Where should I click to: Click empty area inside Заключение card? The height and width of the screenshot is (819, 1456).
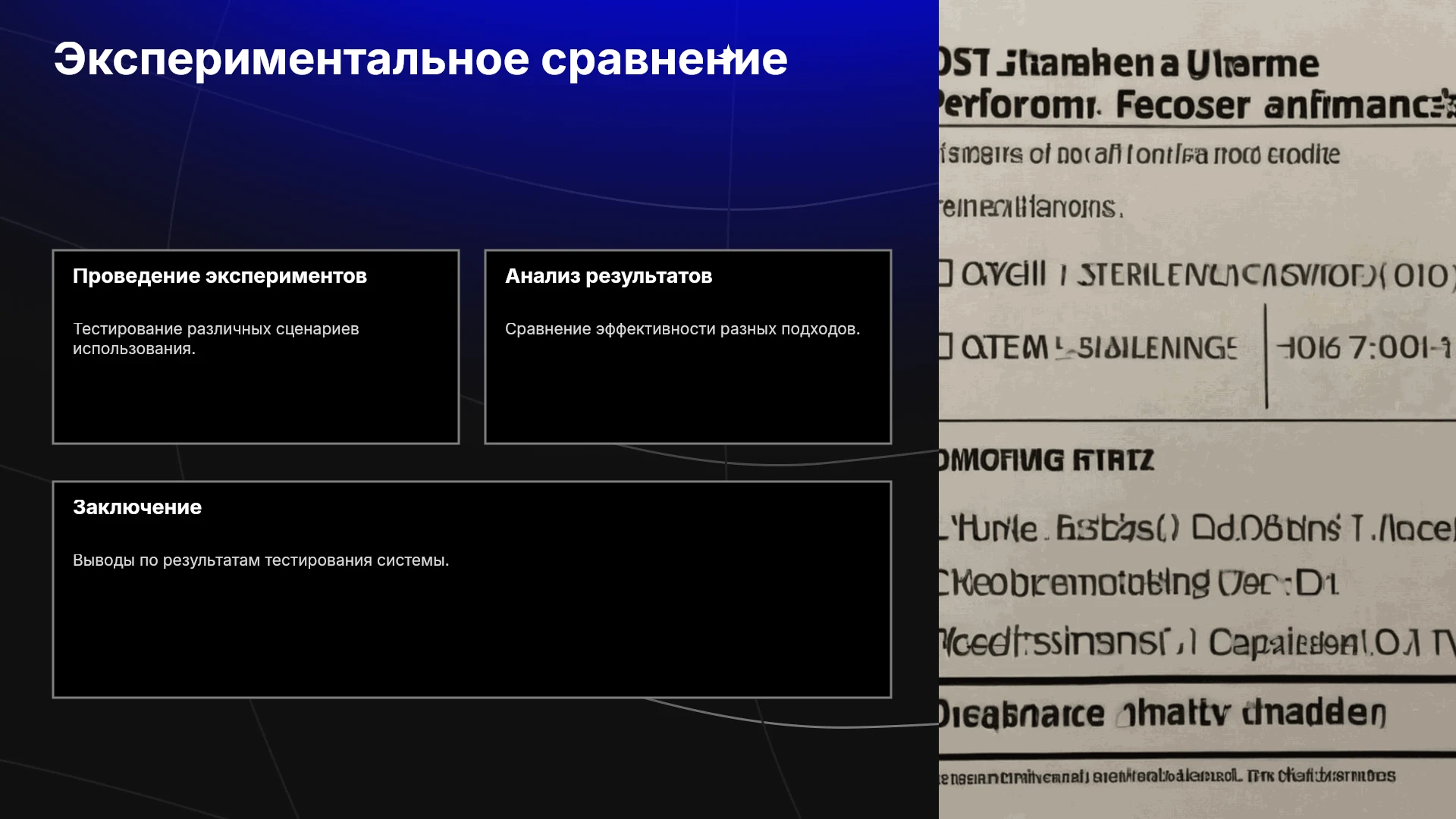point(472,637)
